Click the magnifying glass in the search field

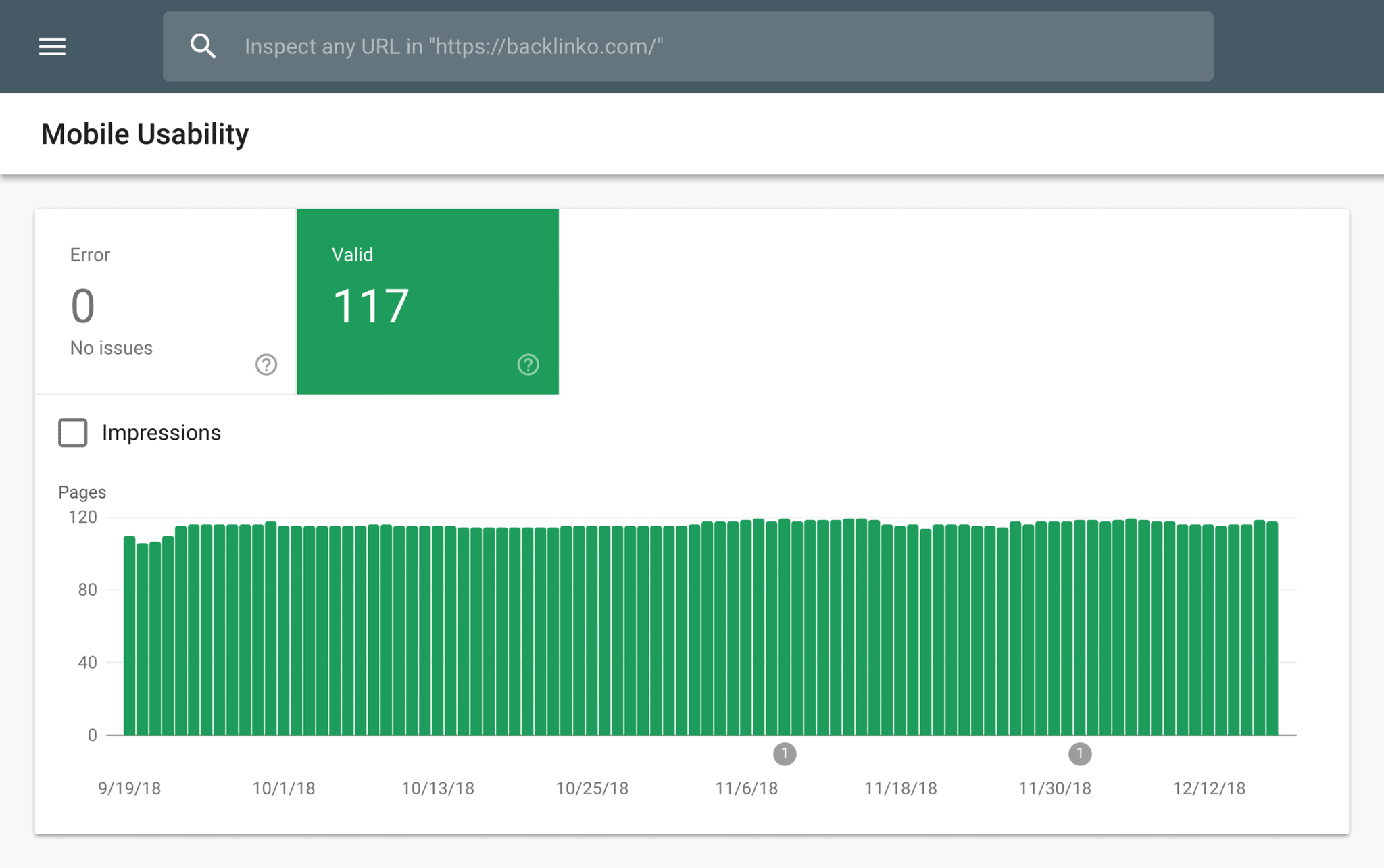[x=203, y=46]
